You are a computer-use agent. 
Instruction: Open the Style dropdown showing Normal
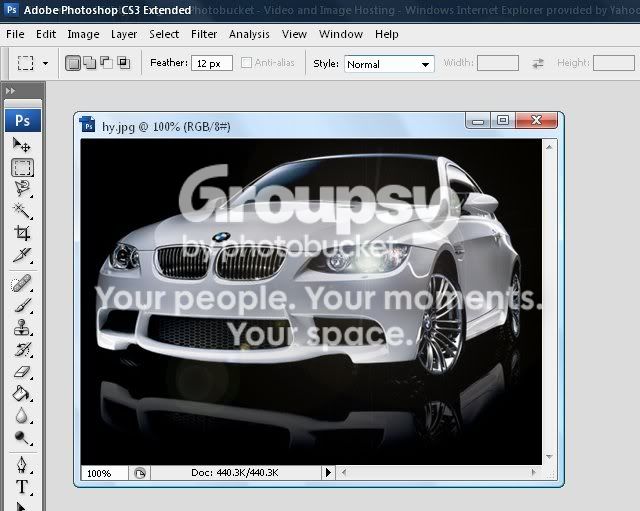point(389,64)
